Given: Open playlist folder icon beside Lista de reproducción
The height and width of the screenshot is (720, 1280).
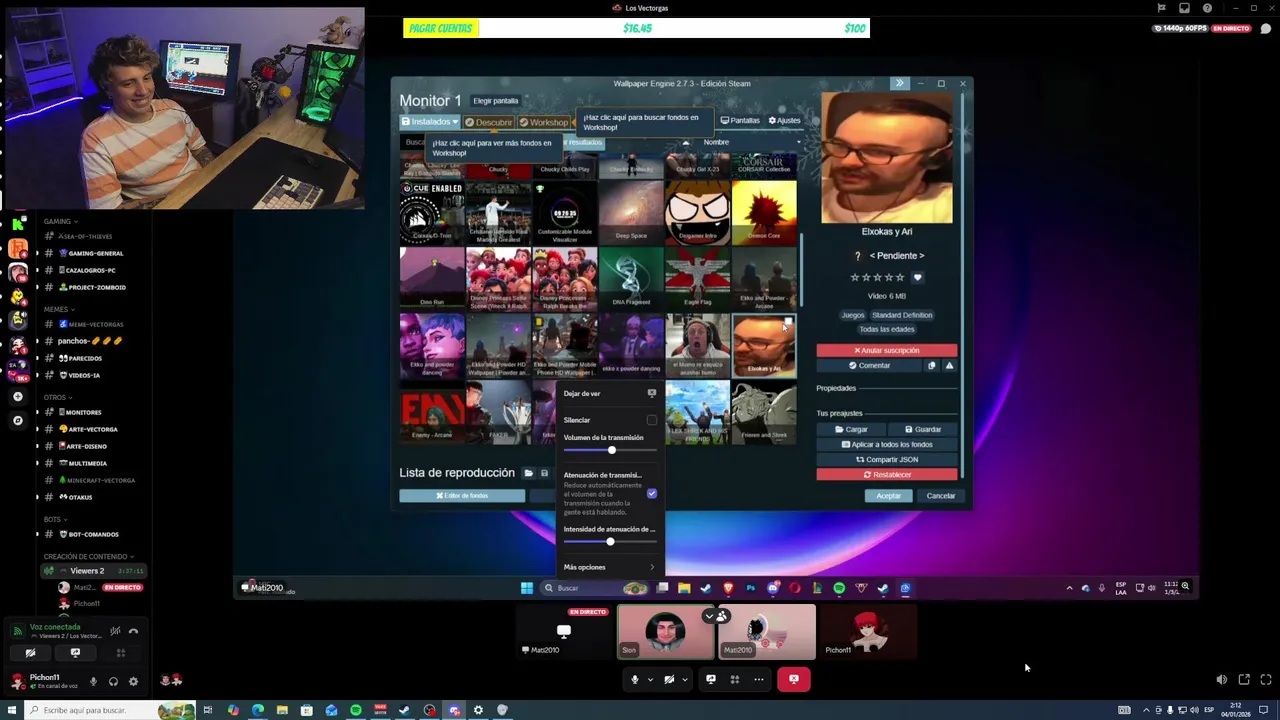Looking at the screenshot, I should tap(529, 473).
